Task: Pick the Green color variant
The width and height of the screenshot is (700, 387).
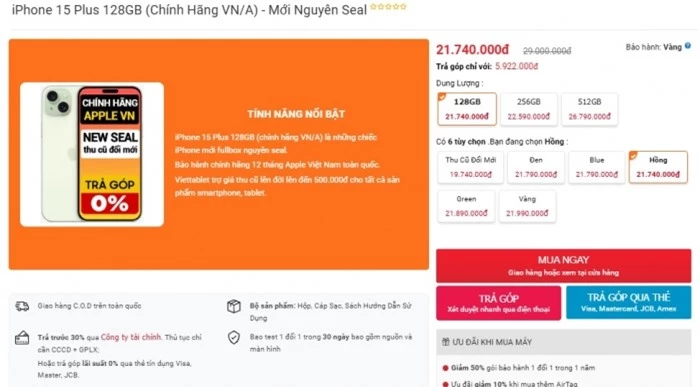Action: (x=466, y=206)
